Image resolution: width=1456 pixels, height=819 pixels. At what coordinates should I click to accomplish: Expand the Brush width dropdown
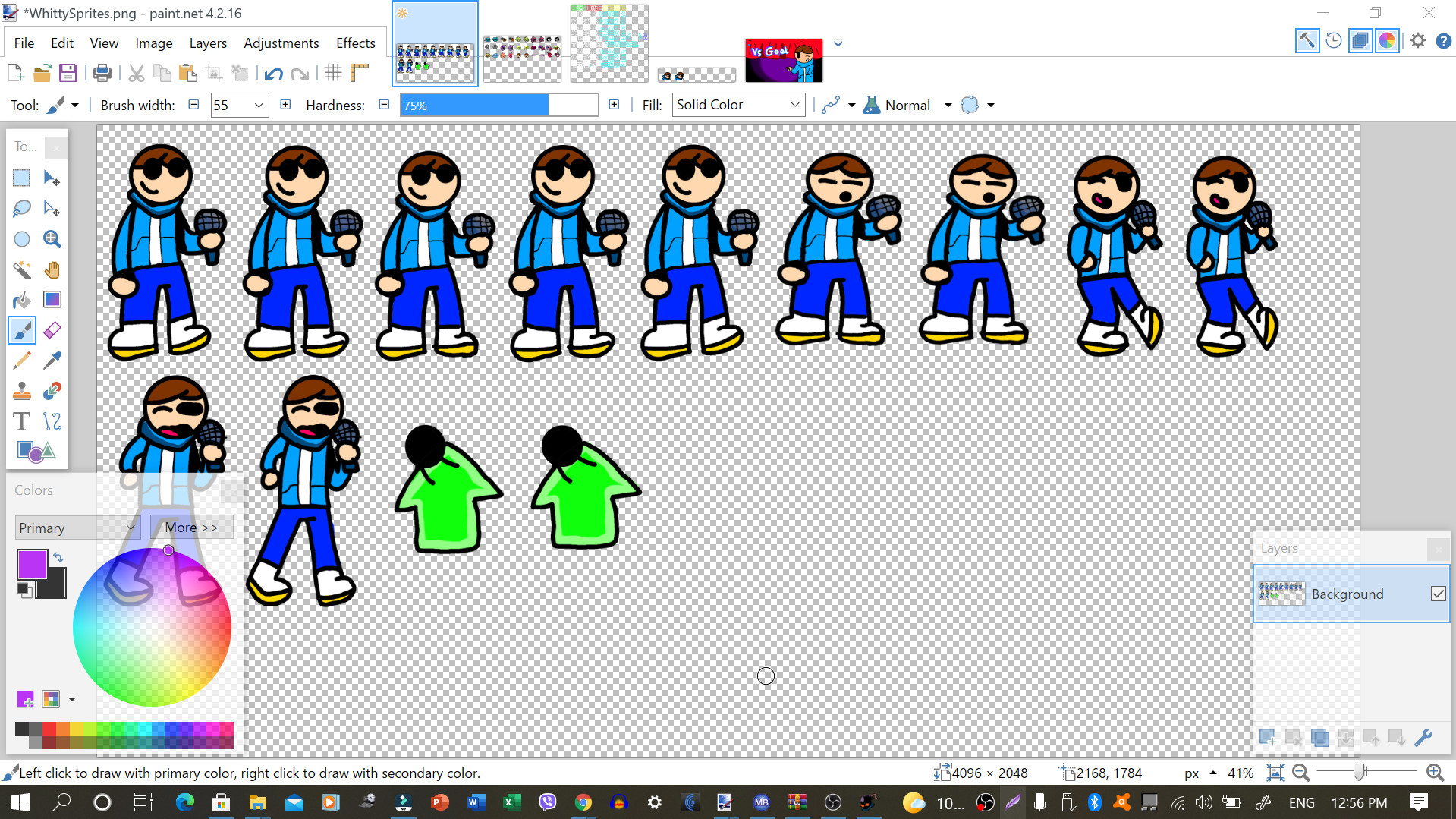pos(259,105)
